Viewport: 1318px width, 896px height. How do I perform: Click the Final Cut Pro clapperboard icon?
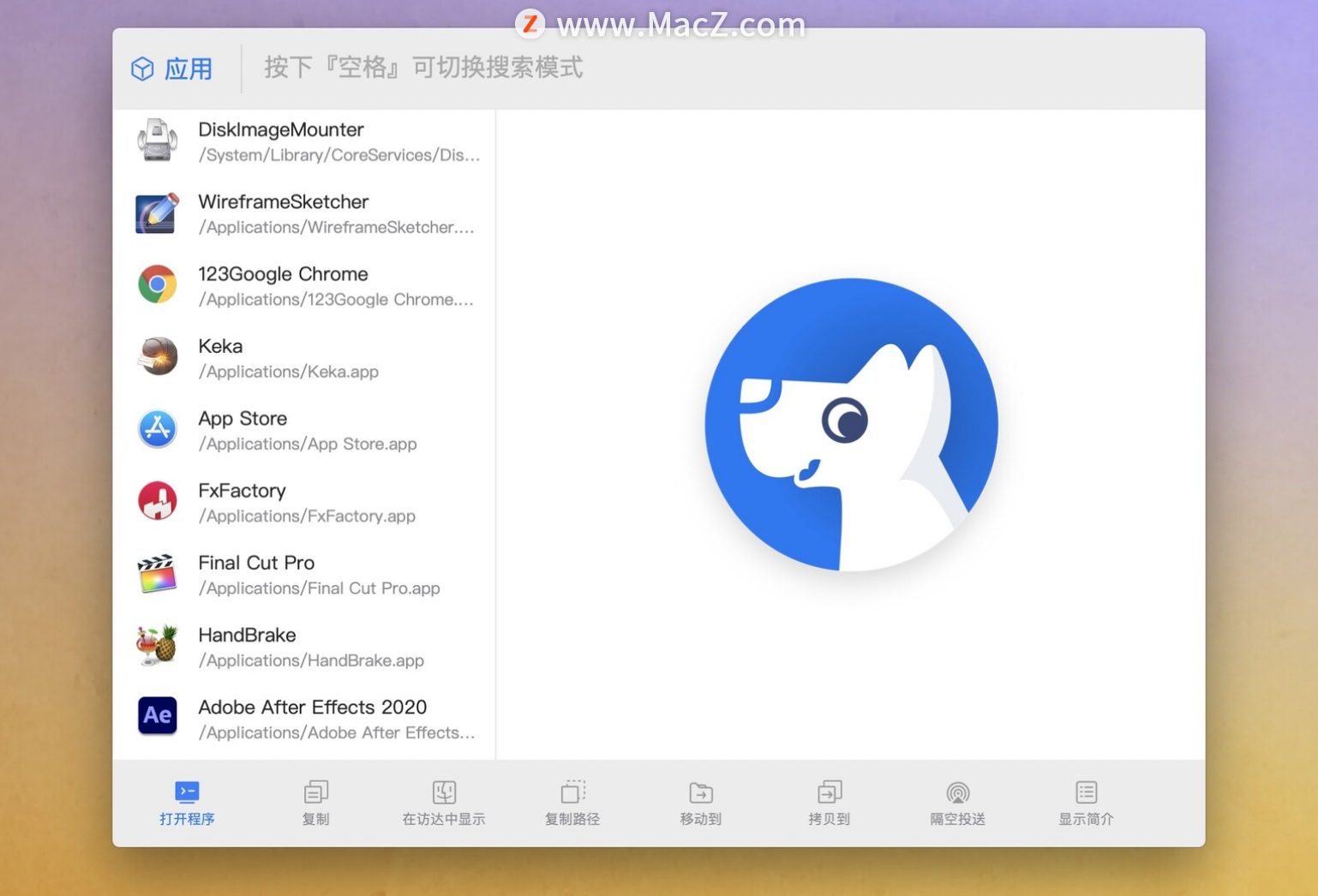coord(157,574)
